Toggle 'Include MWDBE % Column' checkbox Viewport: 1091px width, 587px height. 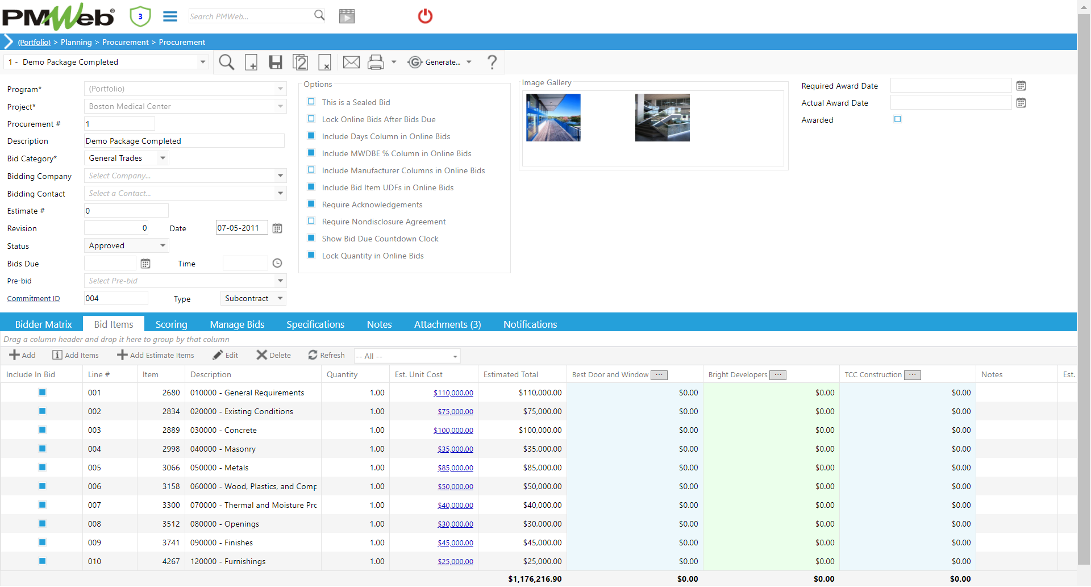click(311, 153)
